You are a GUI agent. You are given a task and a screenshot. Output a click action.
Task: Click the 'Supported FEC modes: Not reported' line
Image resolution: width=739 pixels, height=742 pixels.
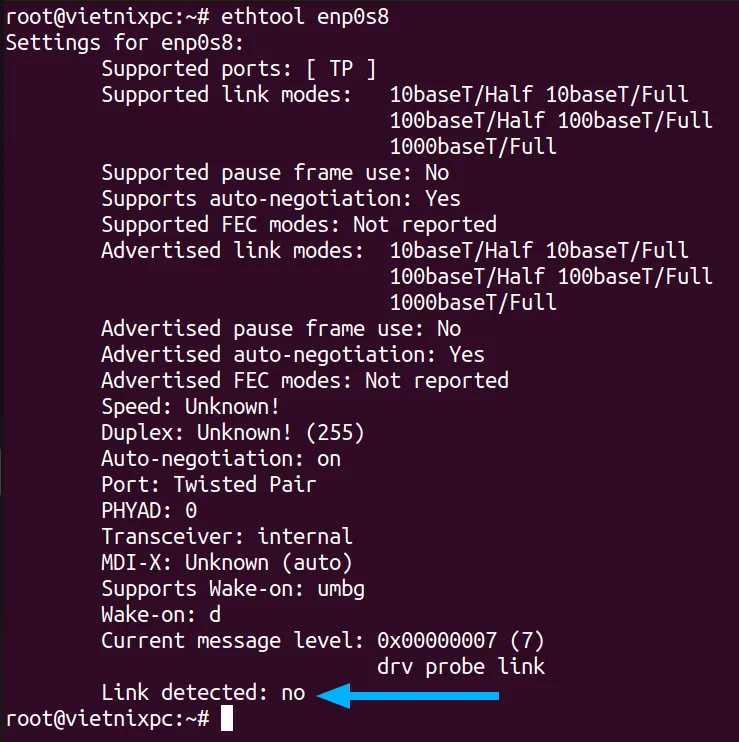point(299,225)
